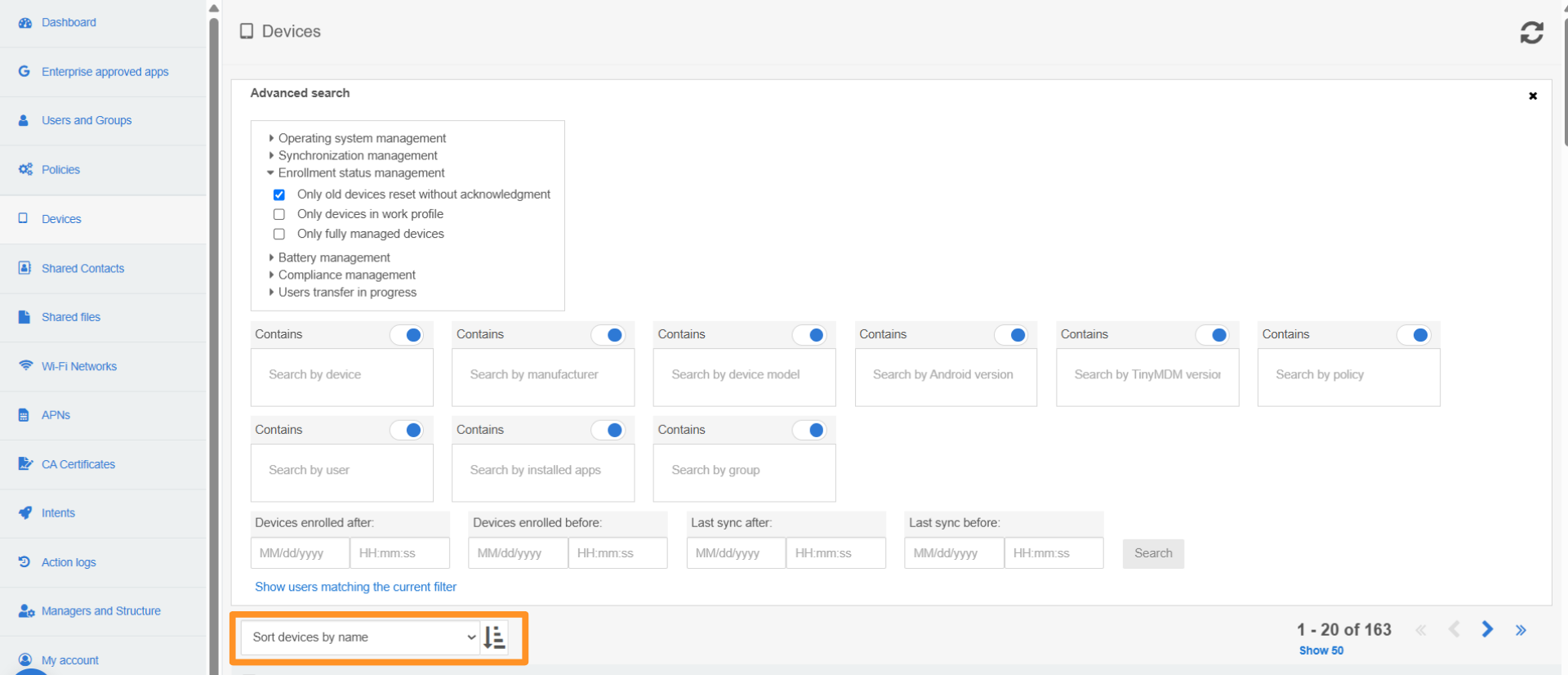1568x675 pixels.
Task: Go to the next page arrow
Action: pyautogui.click(x=1487, y=629)
